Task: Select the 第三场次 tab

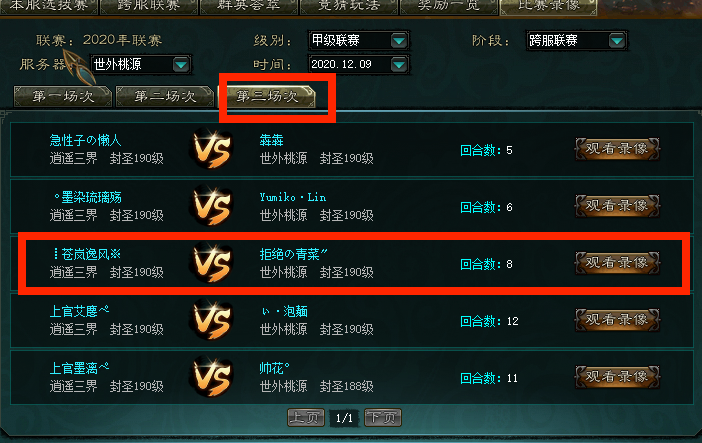Action: pos(267,96)
